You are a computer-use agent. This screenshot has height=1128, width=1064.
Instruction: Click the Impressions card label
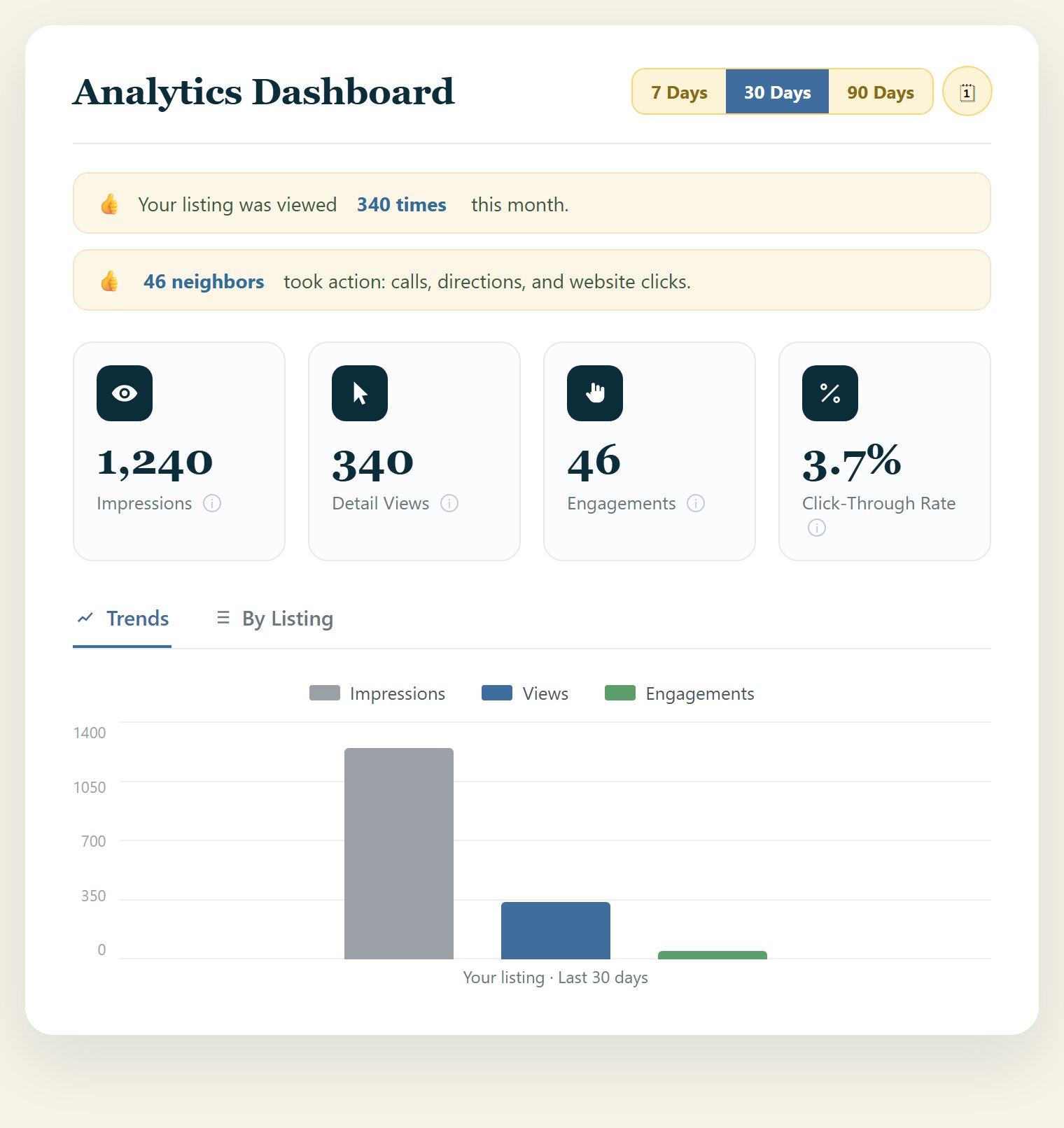point(144,503)
